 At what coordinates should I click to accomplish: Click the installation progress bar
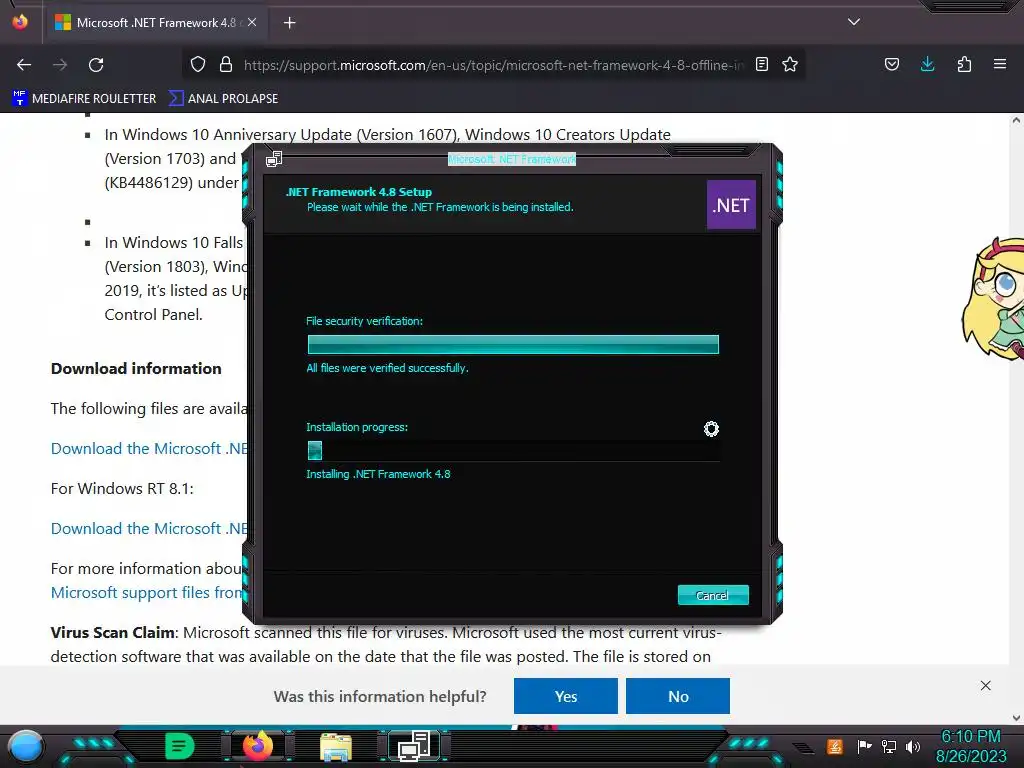[513, 451]
